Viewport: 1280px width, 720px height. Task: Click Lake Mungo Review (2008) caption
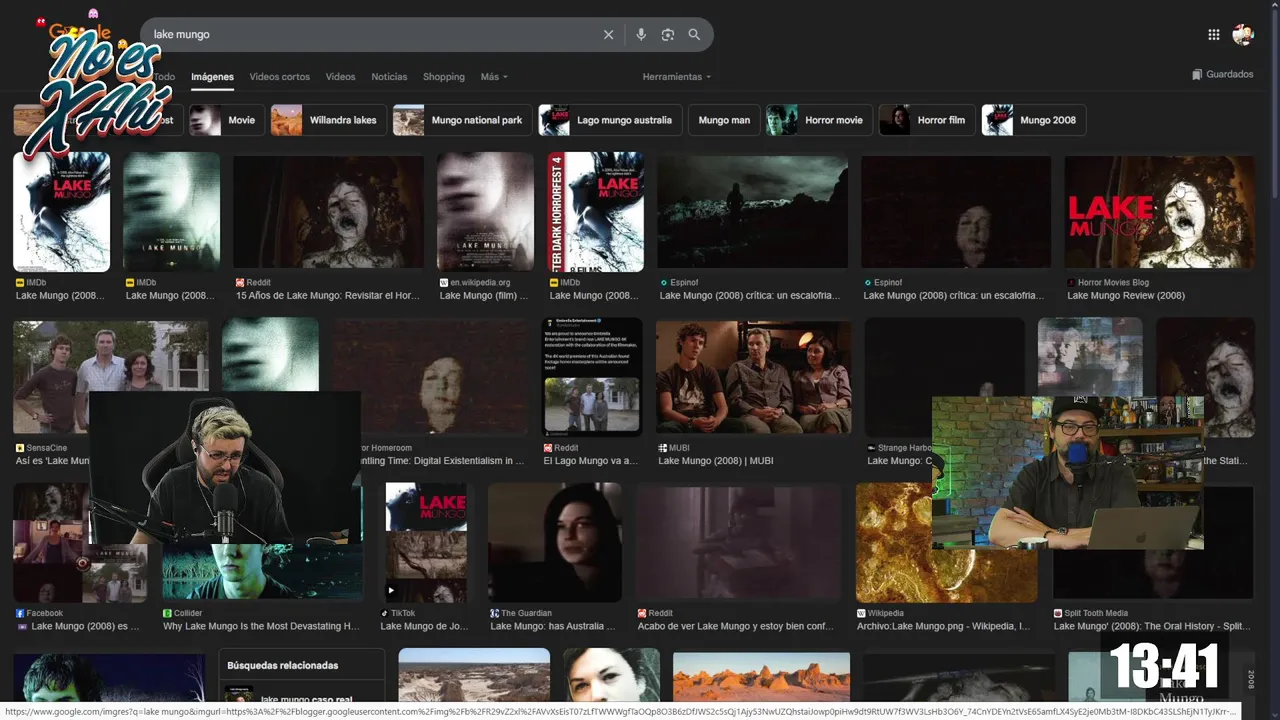click(1126, 296)
